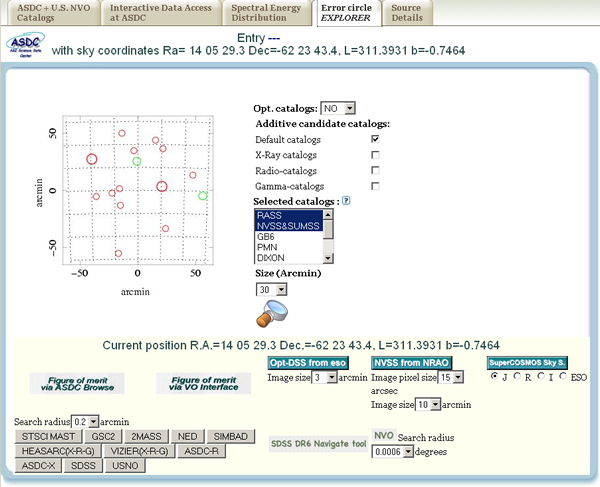Click the magnifying glass search icon
The width and height of the screenshot is (600, 487).
(x=272, y=314)
